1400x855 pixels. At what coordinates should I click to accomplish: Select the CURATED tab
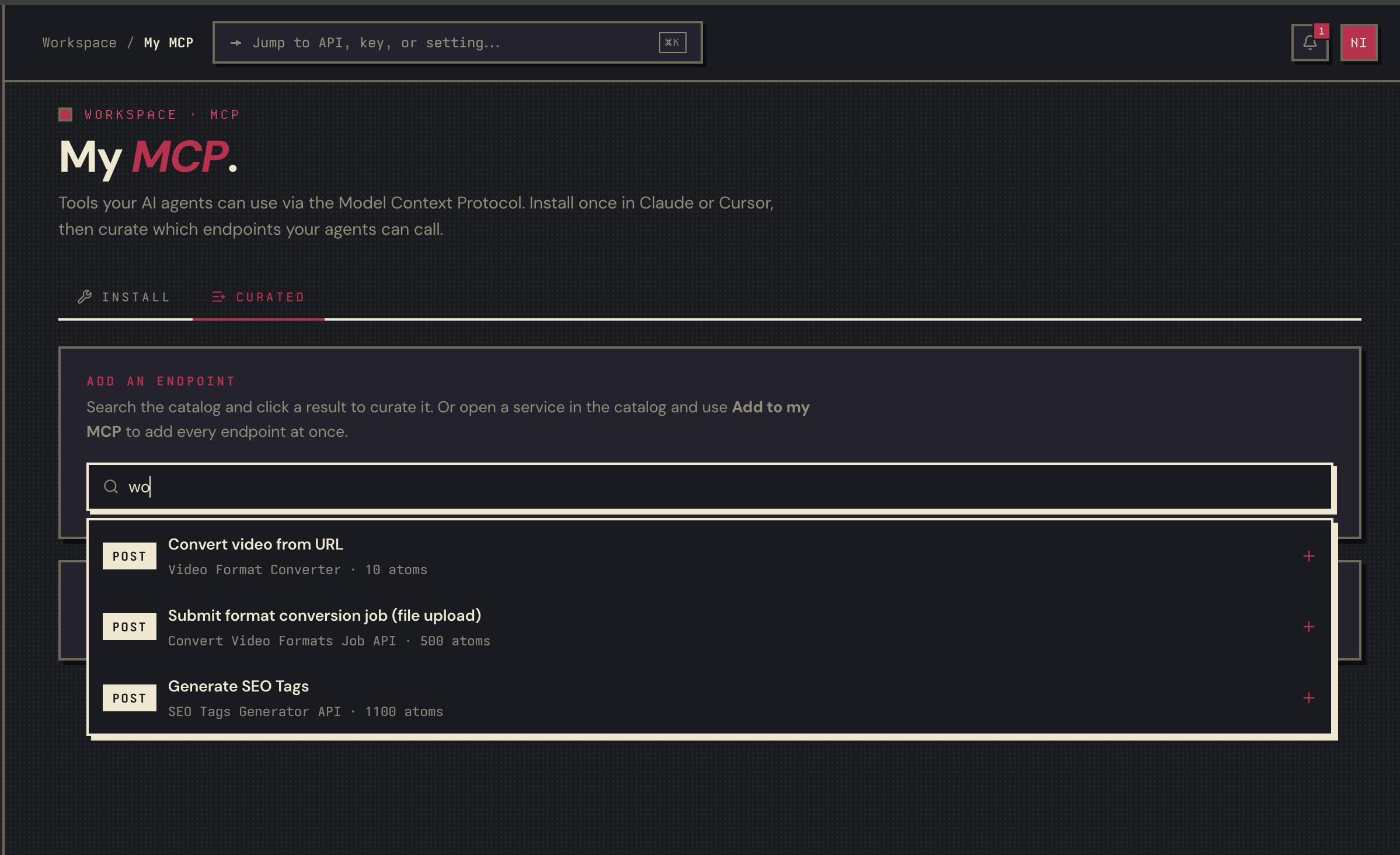pos(259,297)
